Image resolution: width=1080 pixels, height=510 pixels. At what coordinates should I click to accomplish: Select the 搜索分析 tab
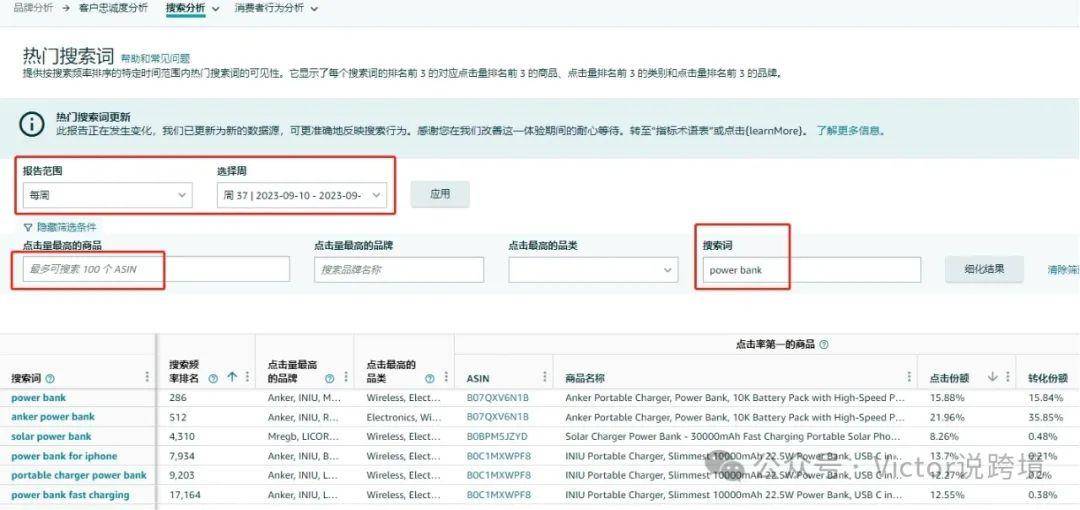(x=185, y=8)
